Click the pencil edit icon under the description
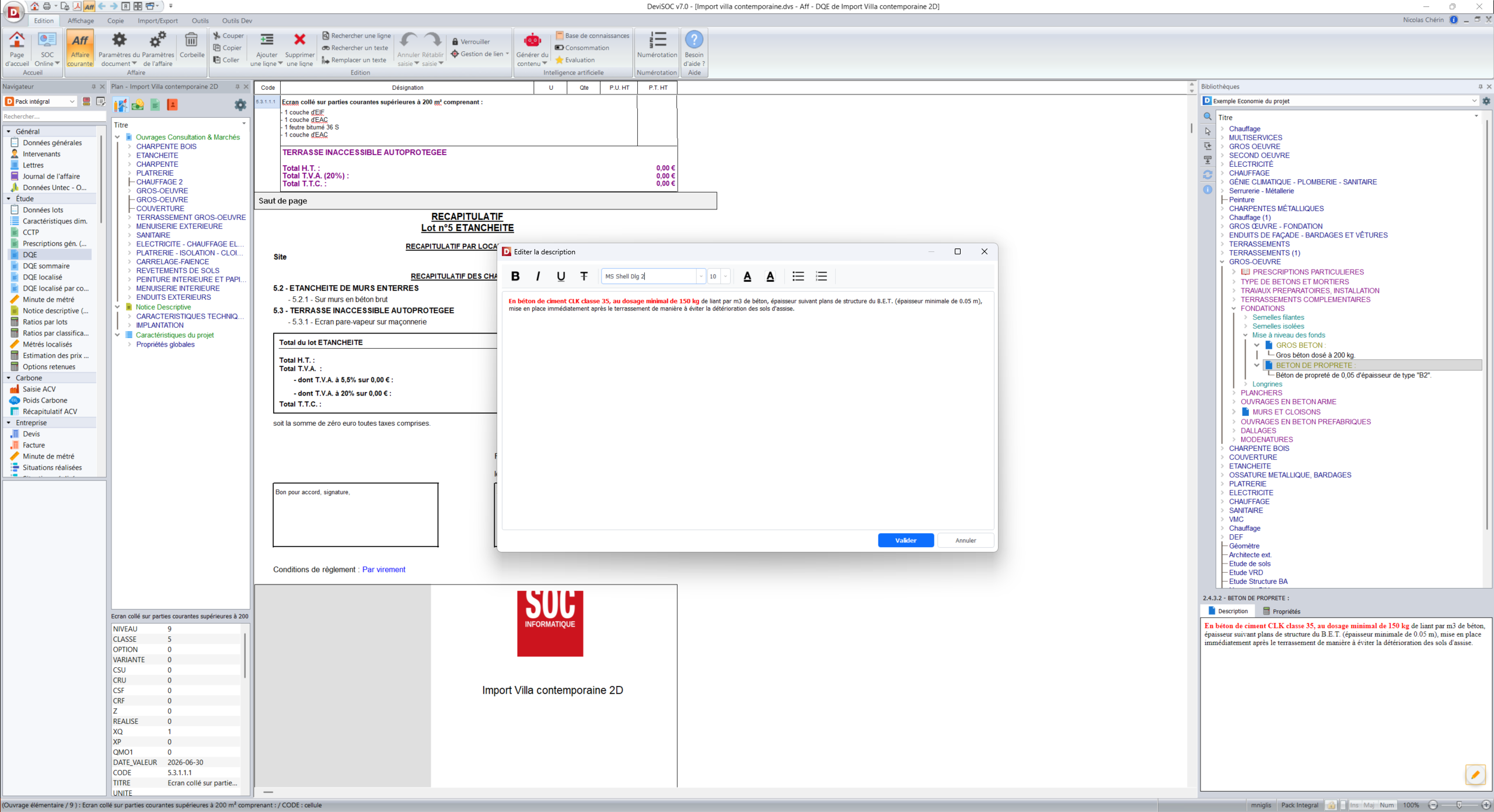Viewport: 1494px width, 812px height. coord(1475,775)
